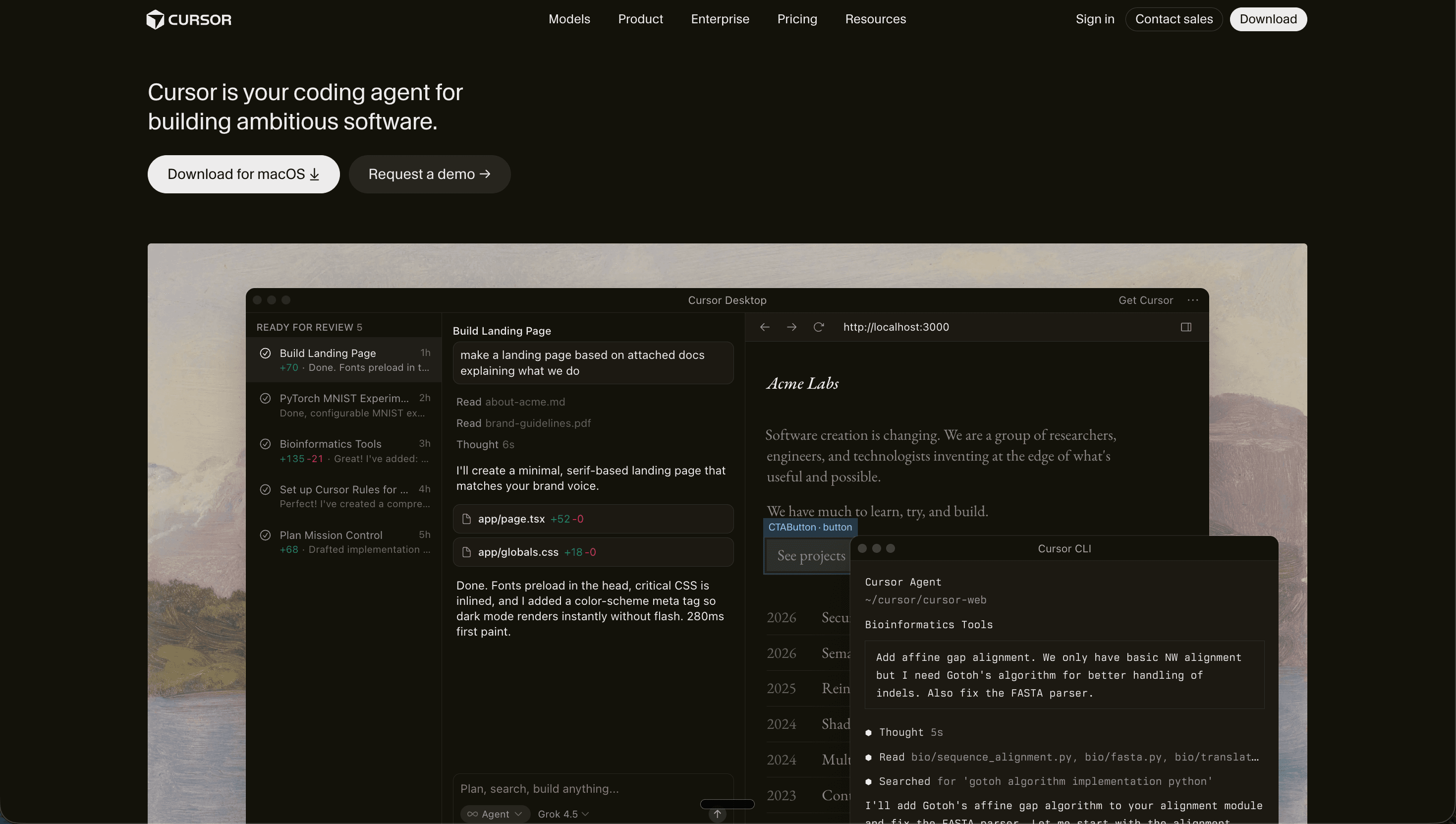Click the Download button in the header
This screenshot has height=824, width=1456.
tap(1268, 19)
